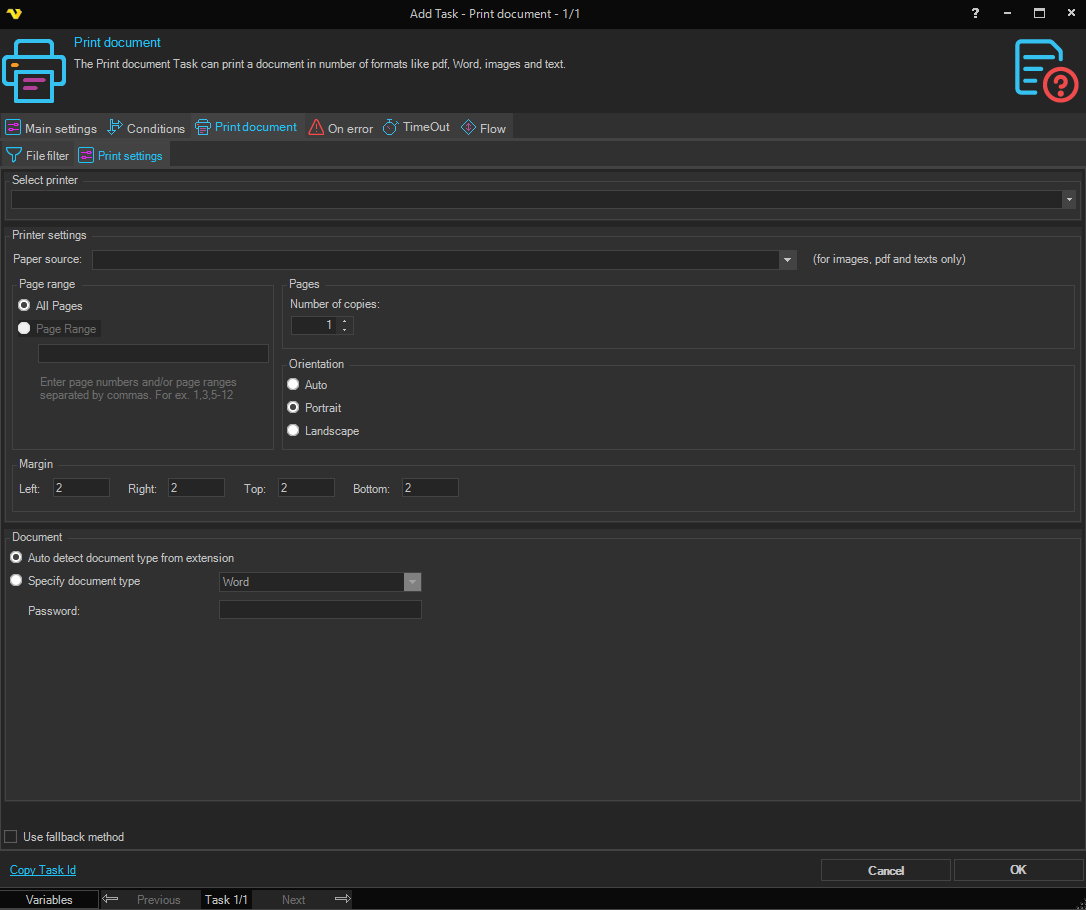Open the On error tab
Viewport: 1086px width, 910px height.
pyautogui.click(x=341, y=128)
